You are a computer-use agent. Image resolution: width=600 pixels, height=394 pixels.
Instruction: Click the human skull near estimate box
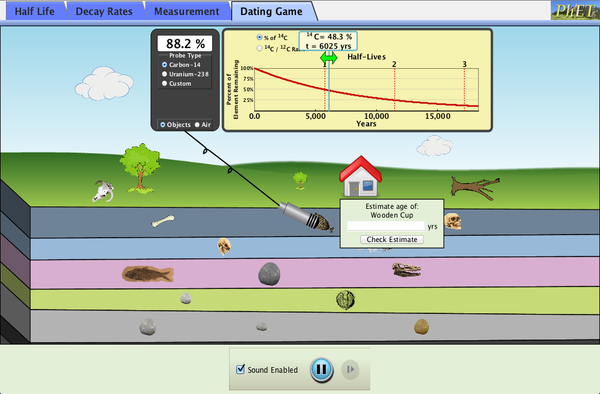coord(453,221)
